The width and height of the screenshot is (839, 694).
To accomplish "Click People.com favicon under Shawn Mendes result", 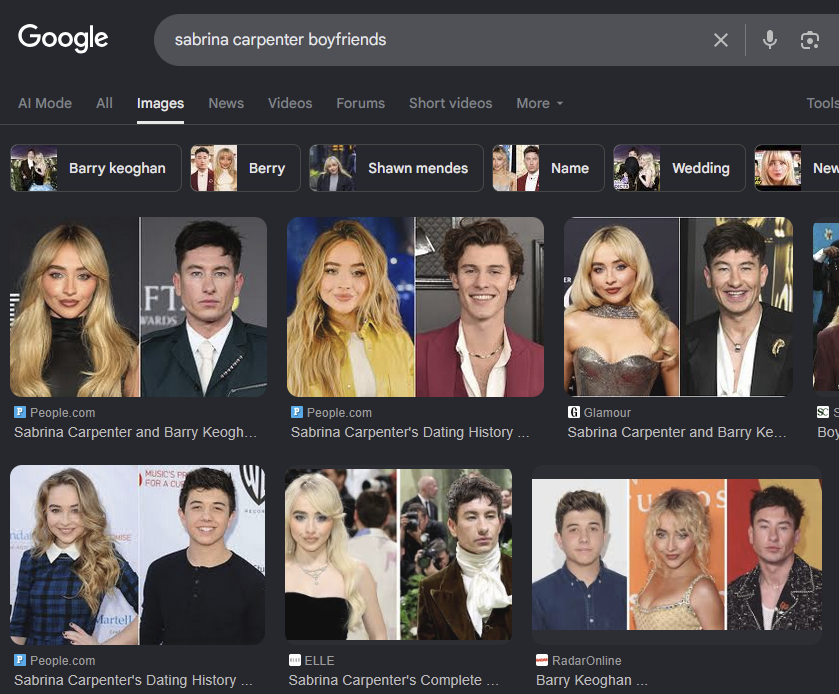I will [x=296, y=412].
